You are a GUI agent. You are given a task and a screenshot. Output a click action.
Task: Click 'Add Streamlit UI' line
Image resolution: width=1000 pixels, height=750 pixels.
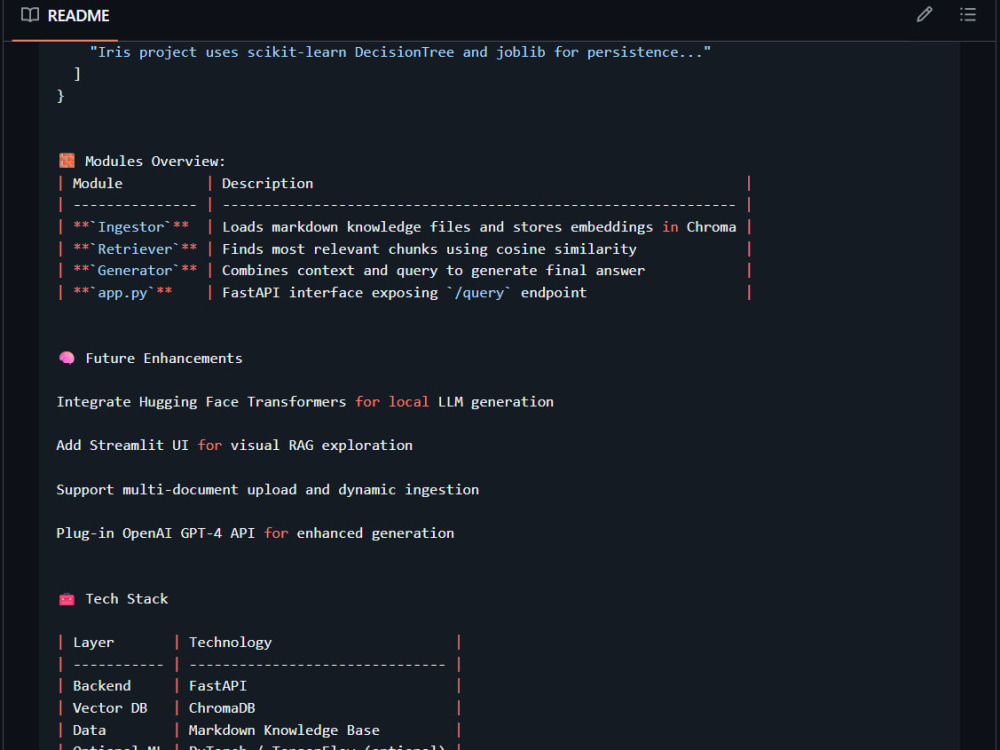click(x=234, y=445)
